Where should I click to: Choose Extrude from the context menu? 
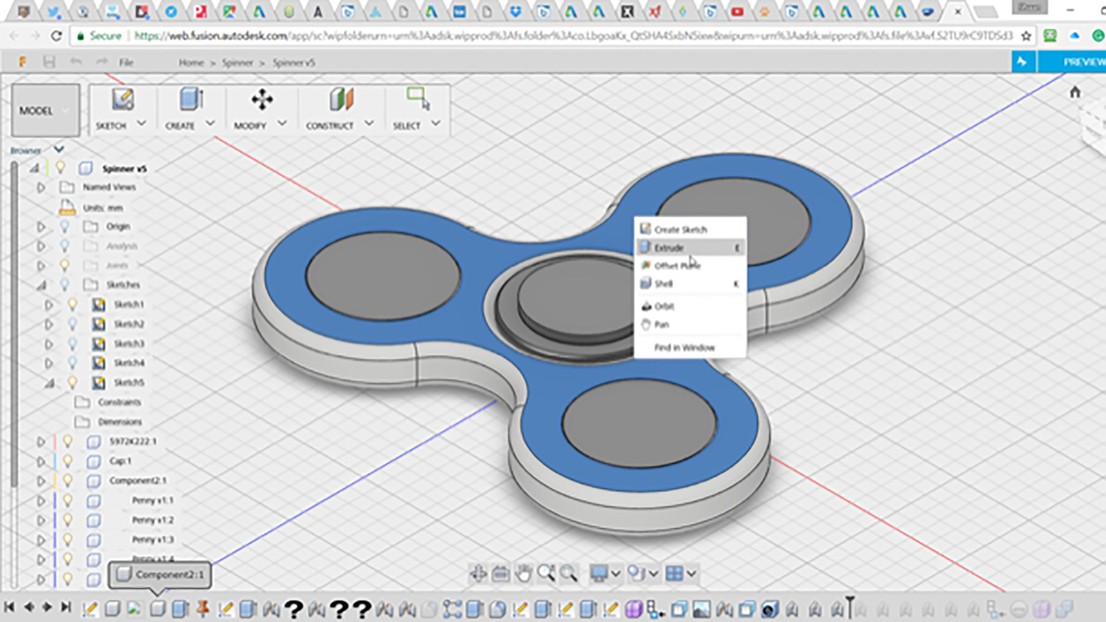(669, 248)
